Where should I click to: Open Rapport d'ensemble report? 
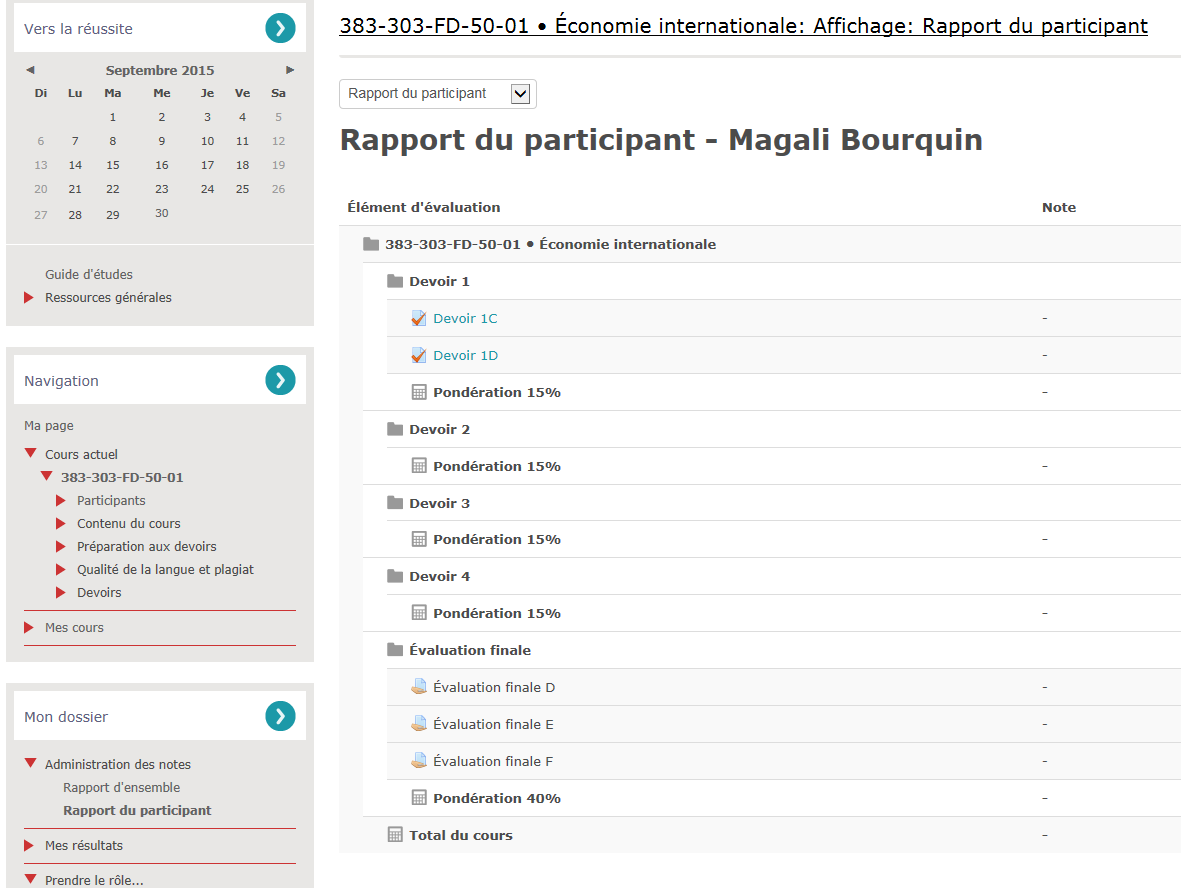click(121, 787)
